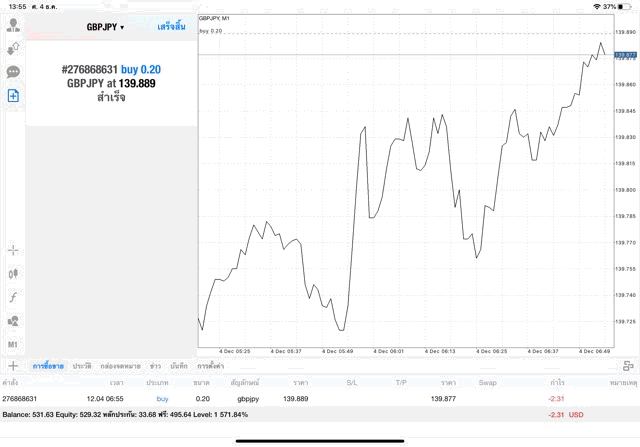
Task: Click the blue 139.877 price tag on axis
Action: coord(625,55)
